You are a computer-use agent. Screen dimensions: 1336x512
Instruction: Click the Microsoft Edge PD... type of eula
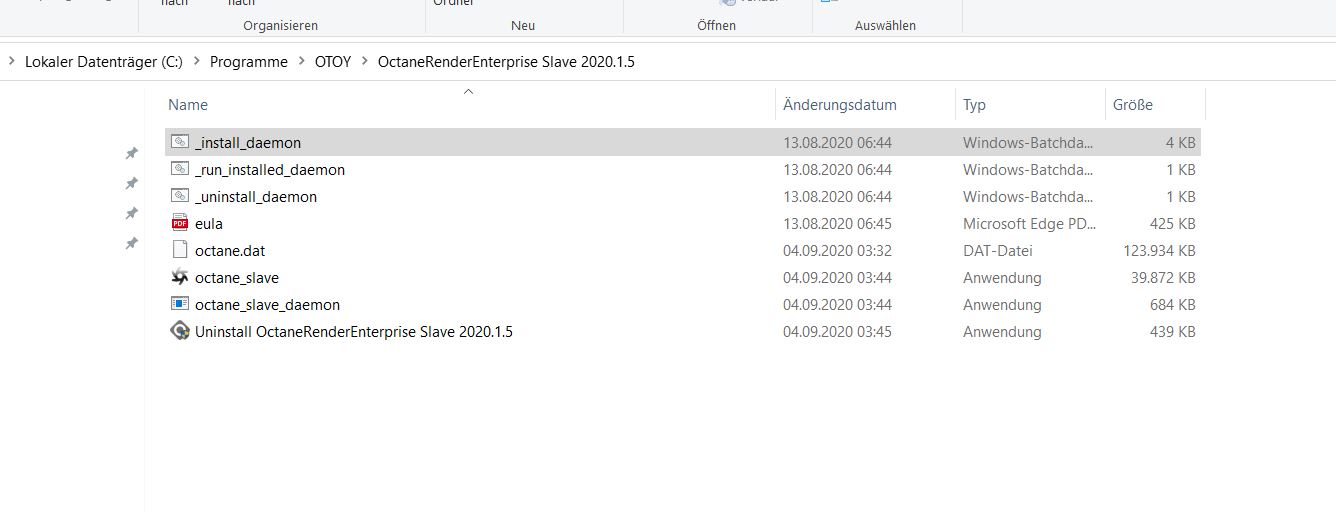[1029, 224]
